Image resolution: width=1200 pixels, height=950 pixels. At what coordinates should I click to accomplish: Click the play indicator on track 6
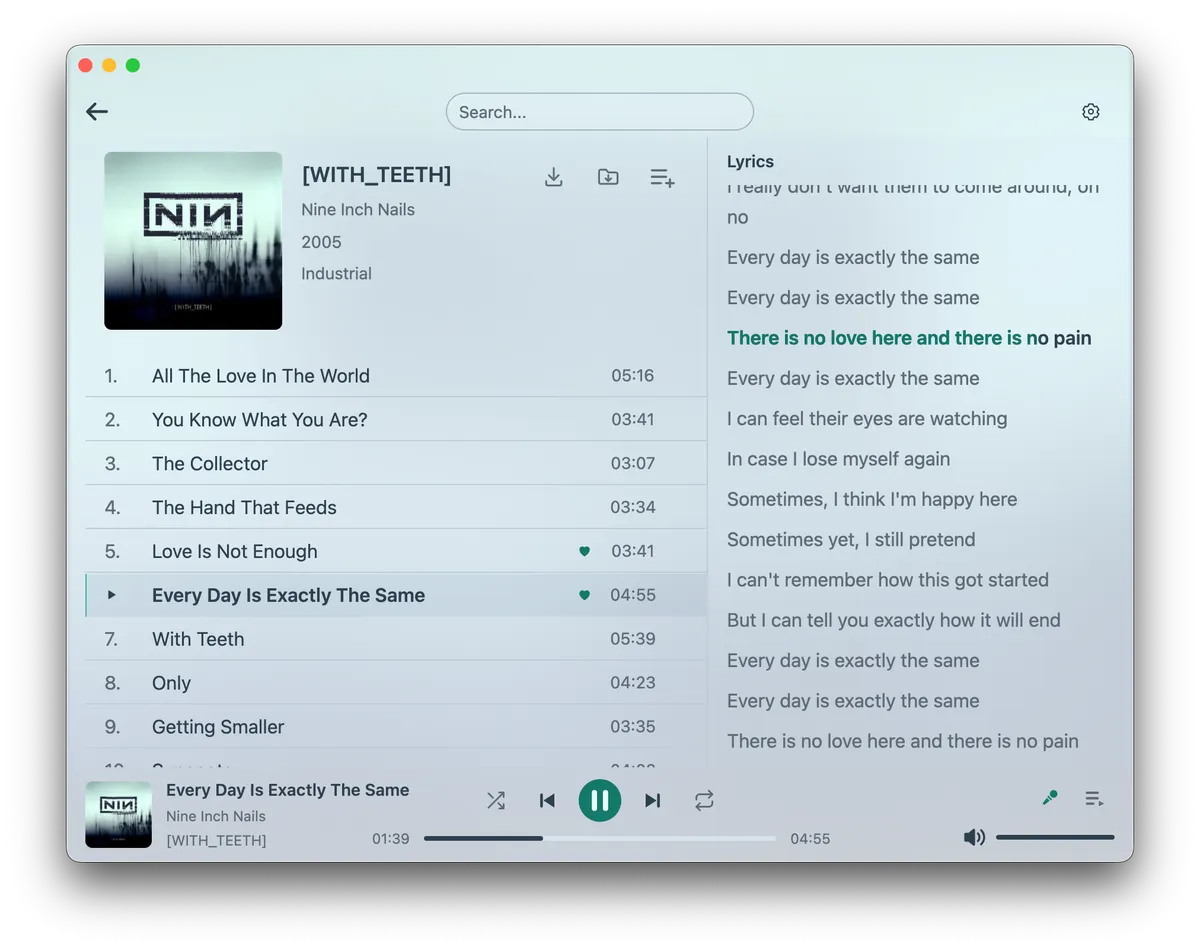click(x=112, y=595)
